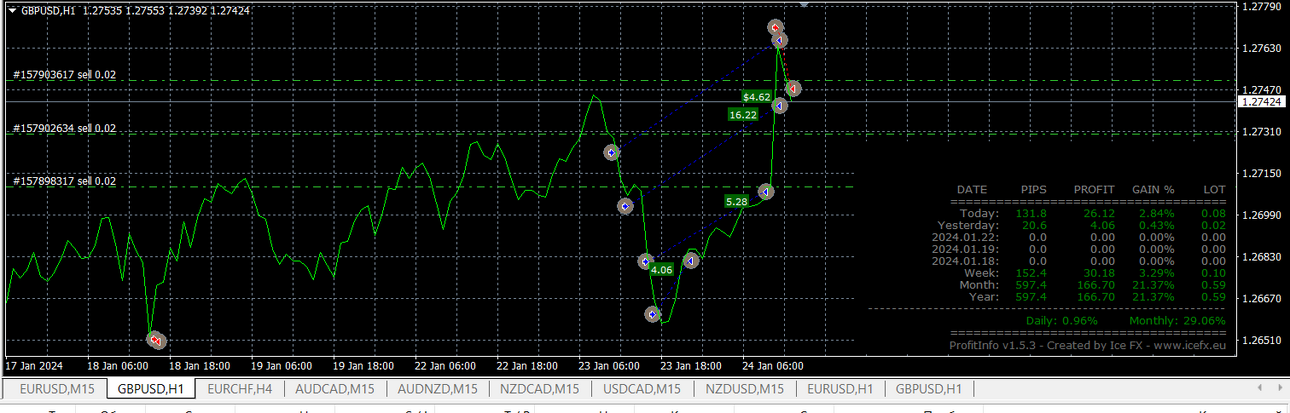Click the 2024.01.22 date row

point(1078,237)
